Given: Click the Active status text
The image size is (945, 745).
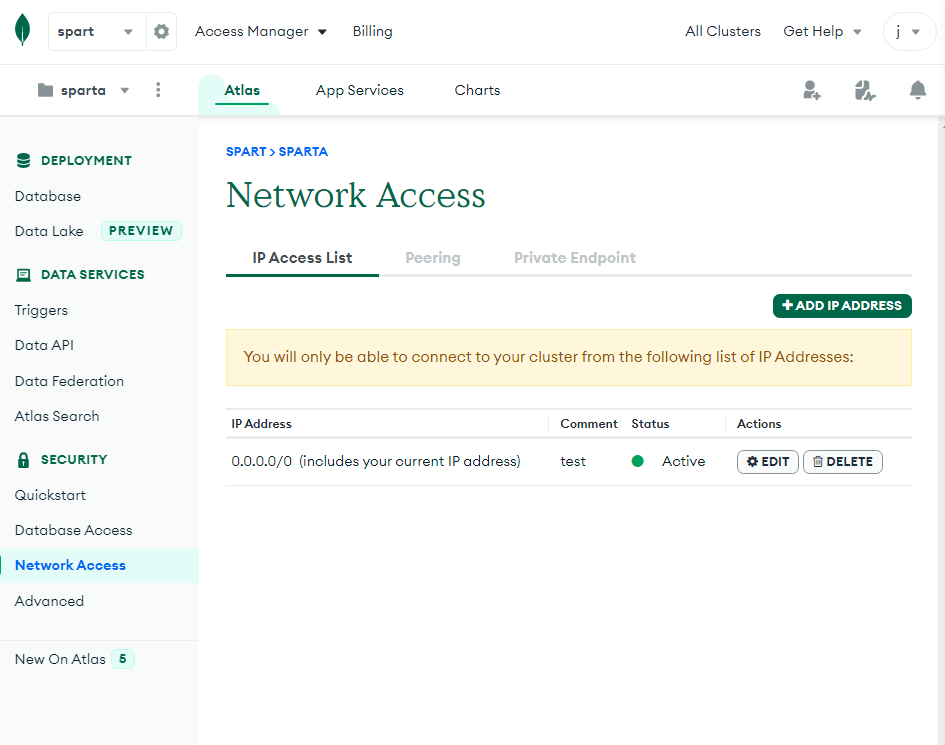Looking at the screenshot, I should [683, 462].
